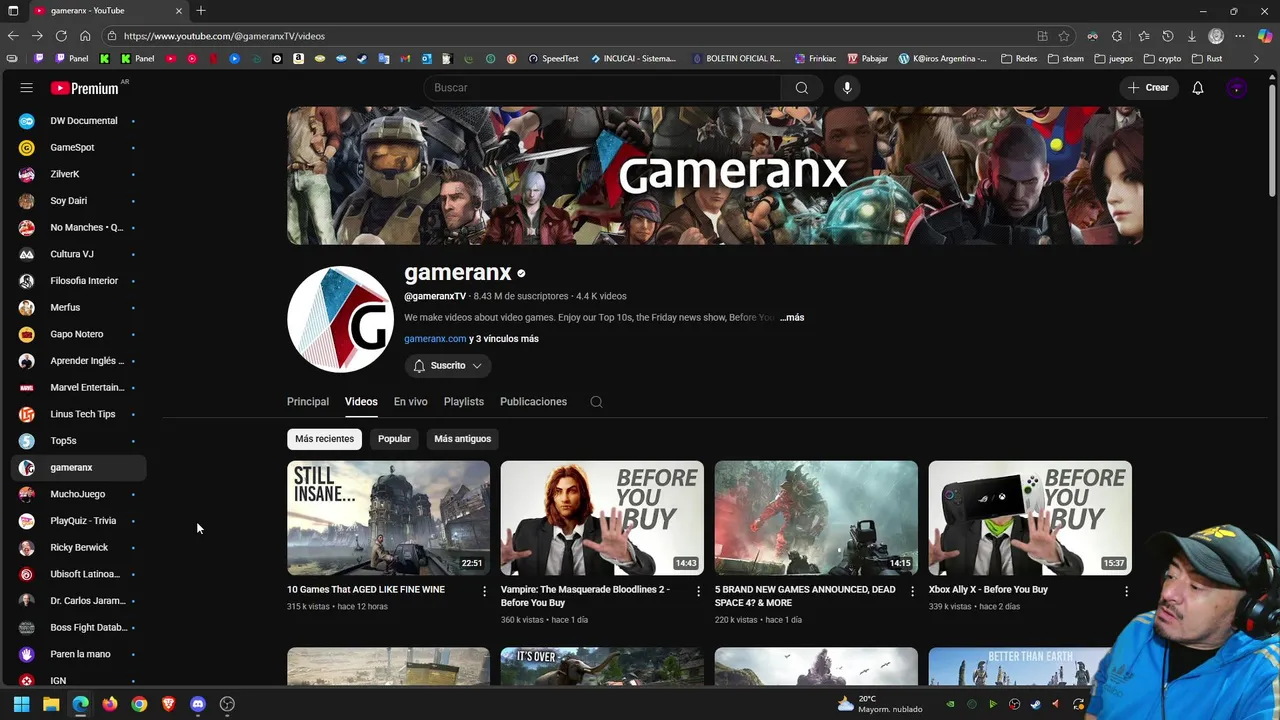Screen dimensions: 1280x720
Task: Open the y 3 vínculos más link
Action: [x=504, y=339]
